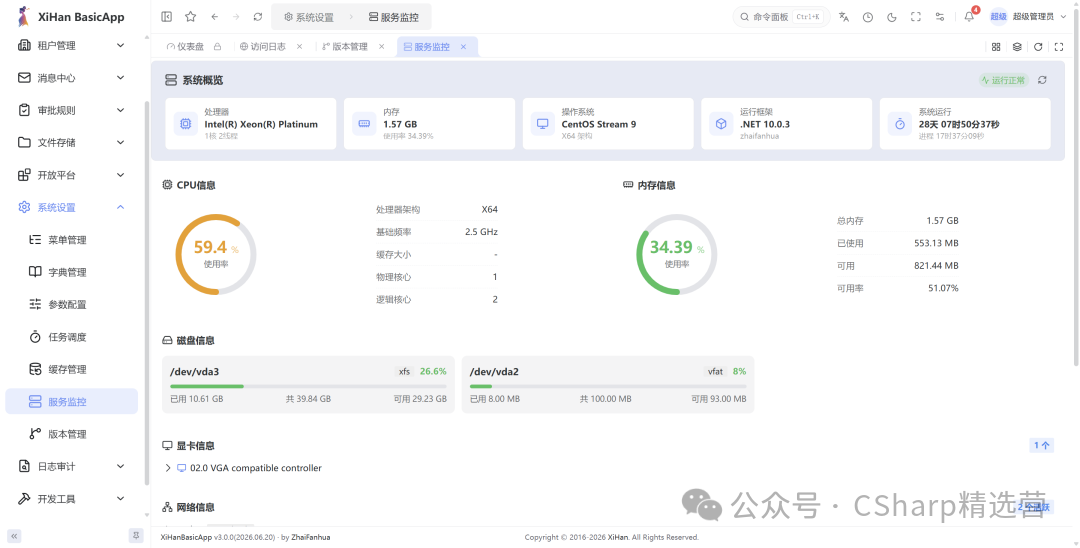Open 菜单管理 in the sidebar
The image size is (1080, 548).
click(x=72, y=240)
